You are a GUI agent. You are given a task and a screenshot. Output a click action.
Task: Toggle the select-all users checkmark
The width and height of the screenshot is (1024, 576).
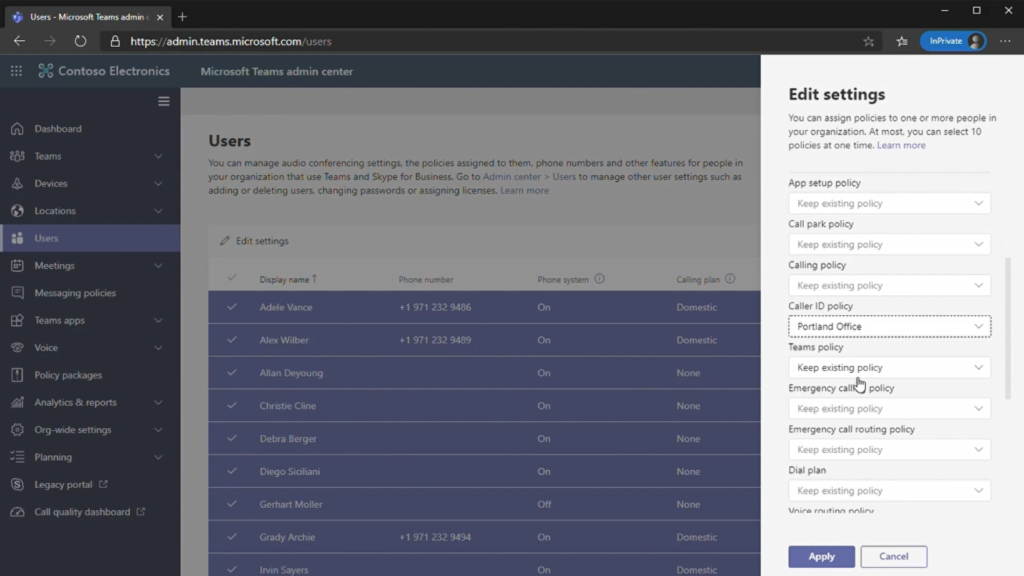point(232,278)
